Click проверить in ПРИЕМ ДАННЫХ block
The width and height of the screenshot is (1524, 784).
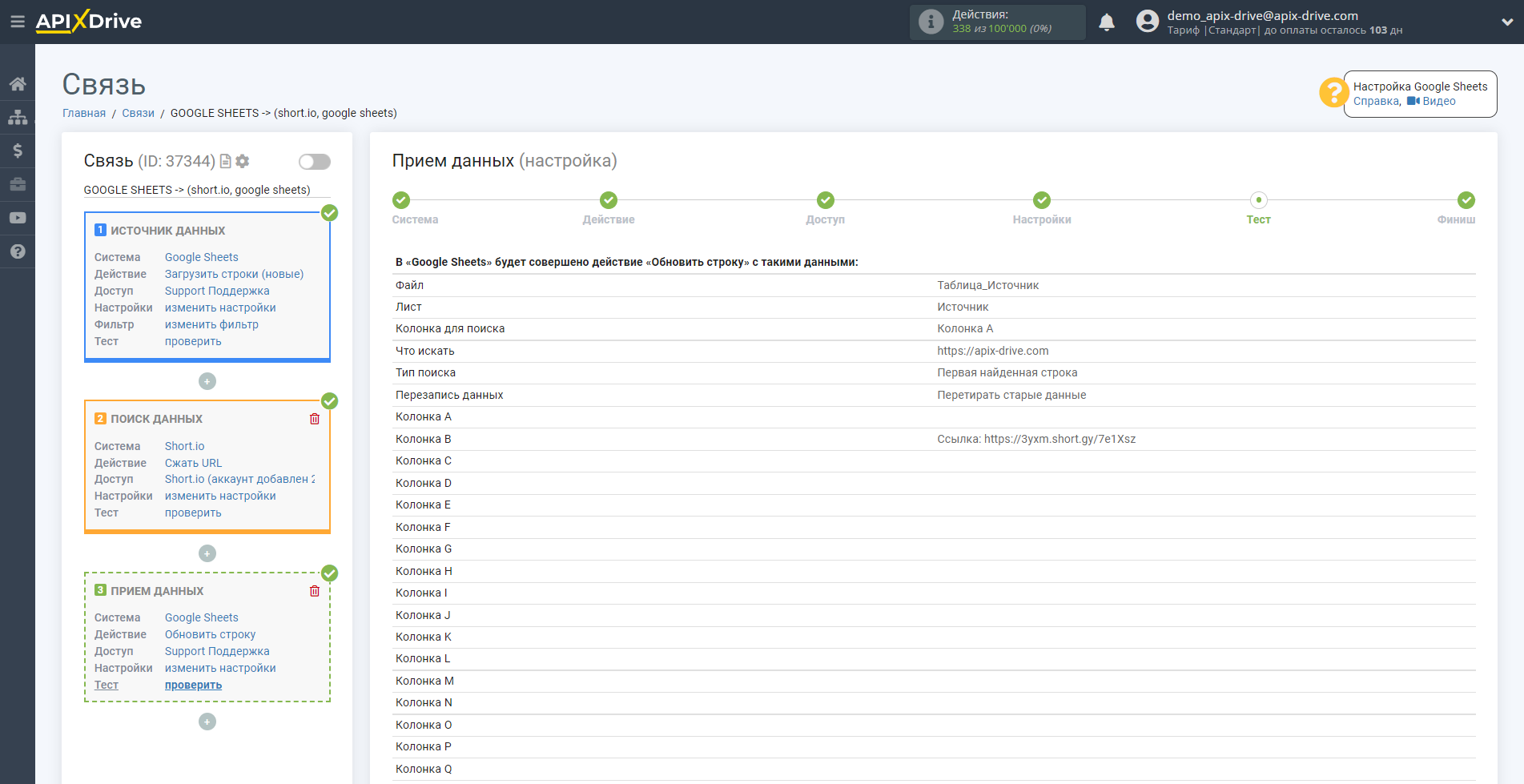193,685
